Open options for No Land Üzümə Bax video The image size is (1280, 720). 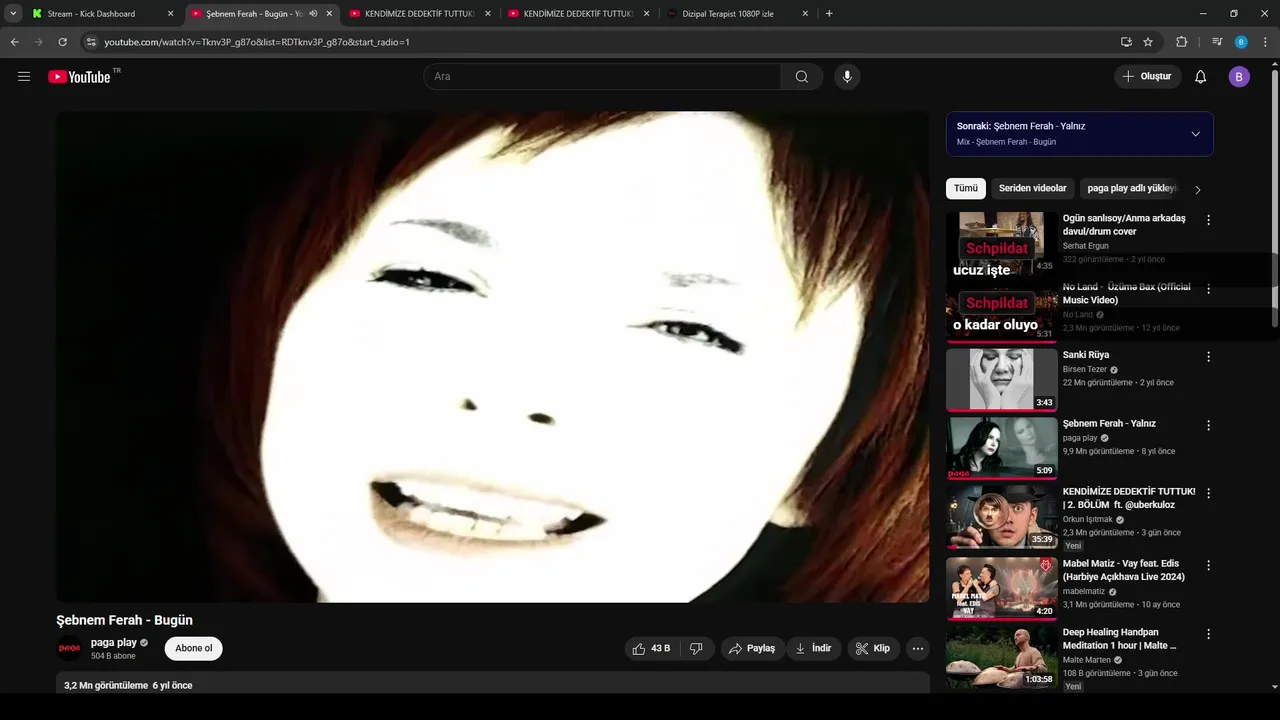(x=1208, y=289)
